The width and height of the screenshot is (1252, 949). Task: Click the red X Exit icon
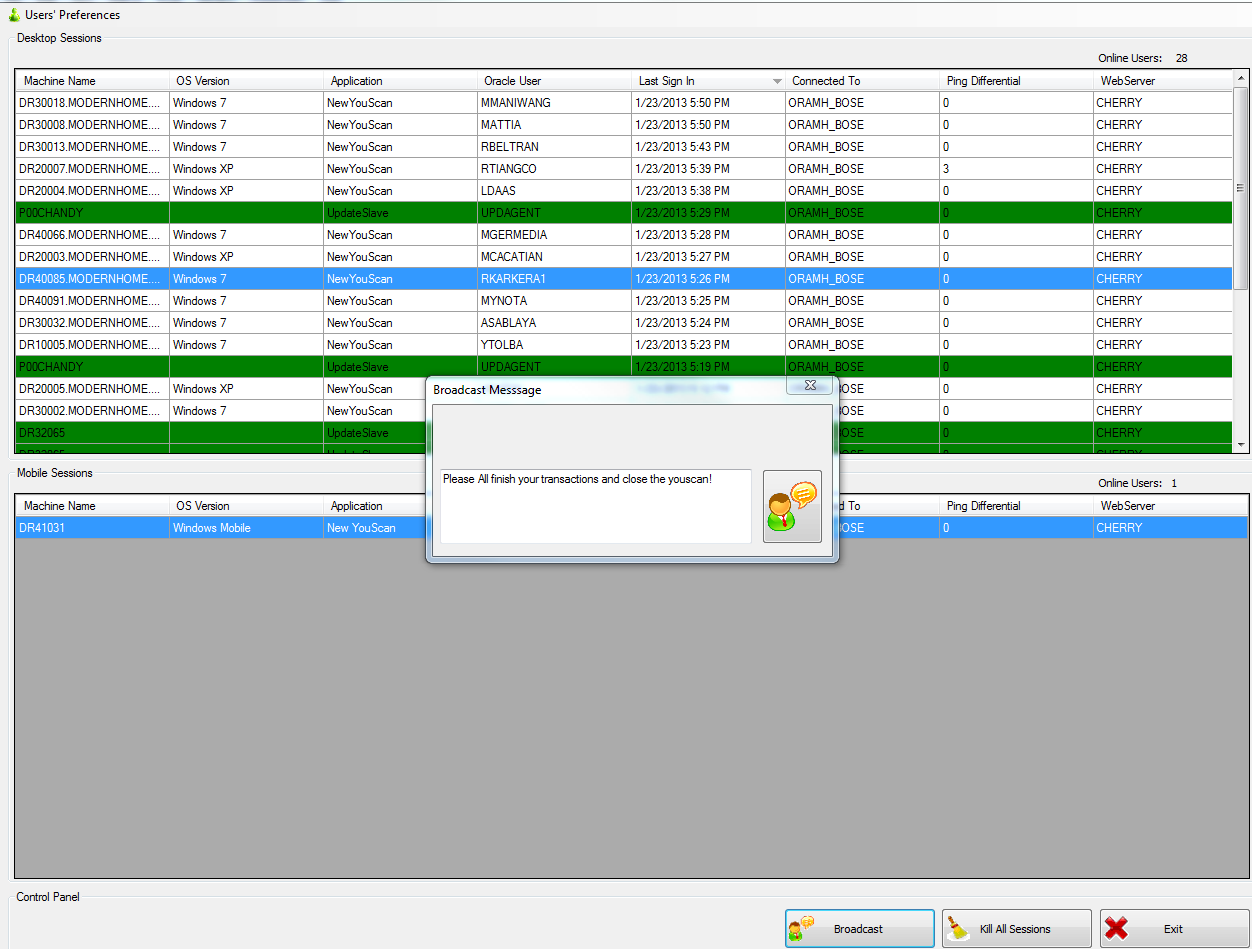[x=1117, y=929]
